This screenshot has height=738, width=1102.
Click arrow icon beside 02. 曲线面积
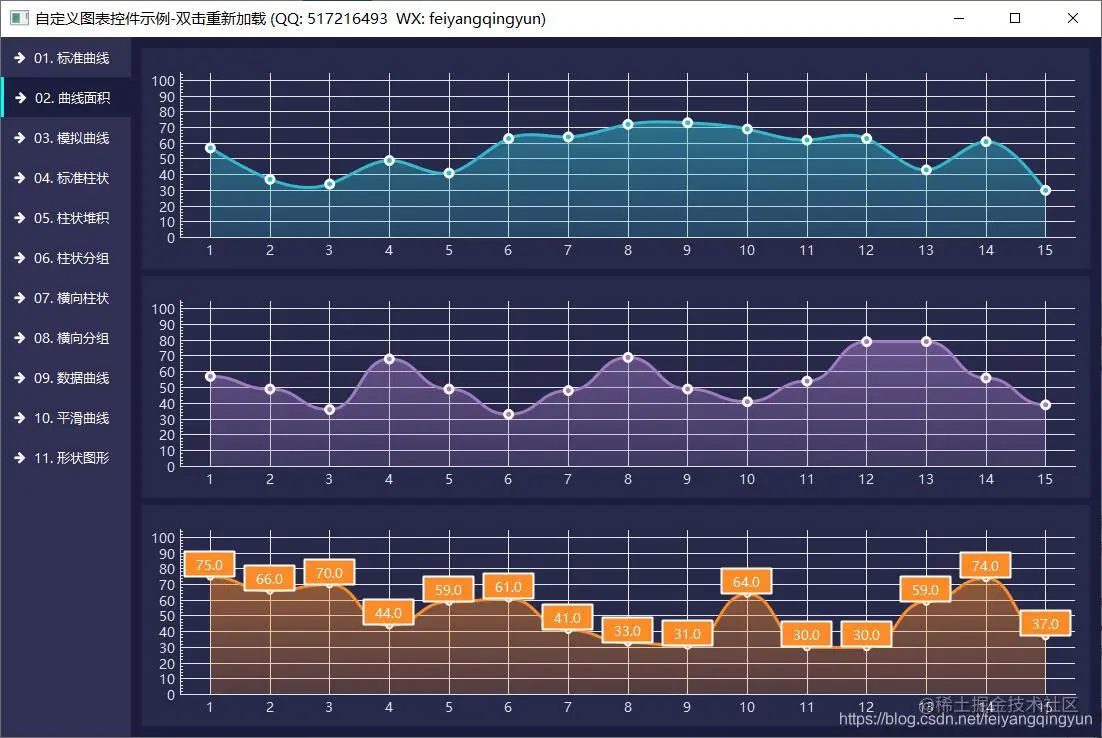tap(20, 98)
